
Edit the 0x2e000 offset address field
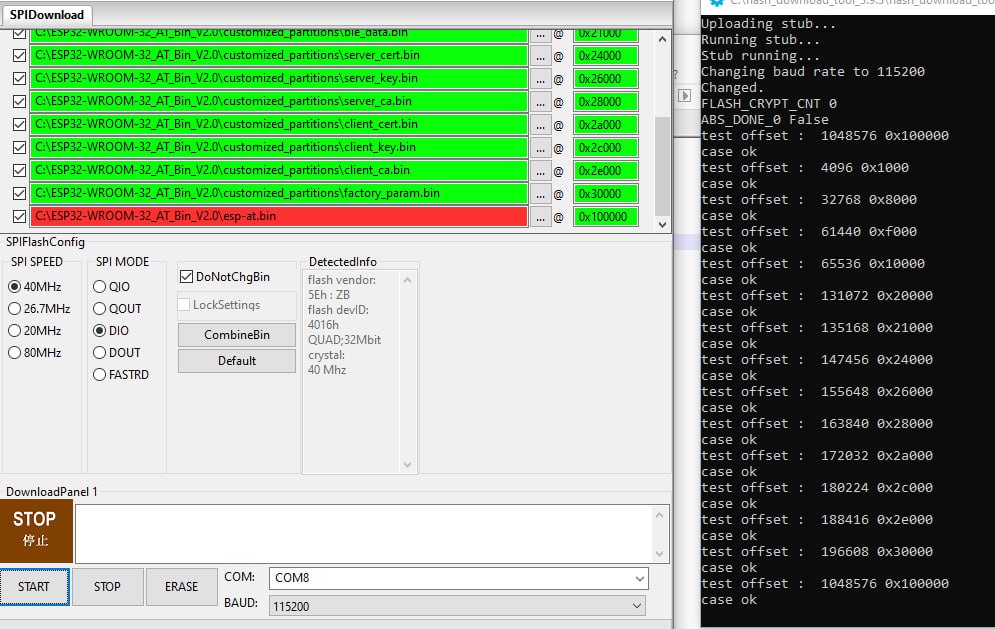pos(605,170)
